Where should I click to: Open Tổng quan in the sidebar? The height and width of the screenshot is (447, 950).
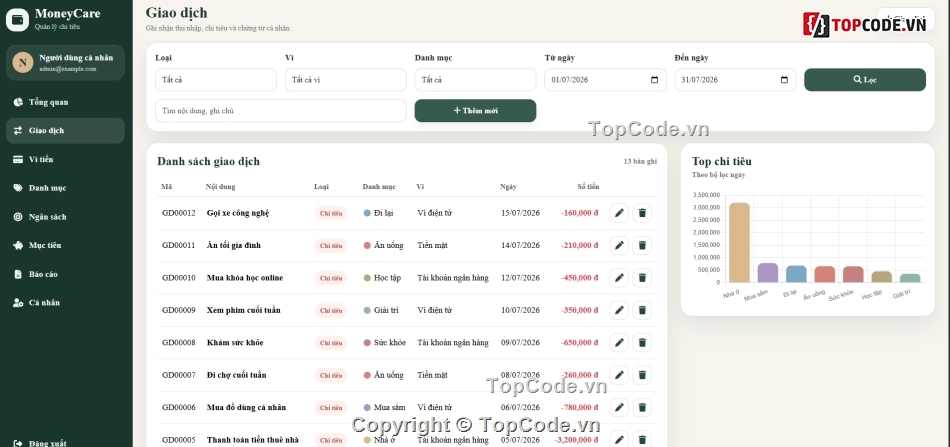tap(65, 102)
